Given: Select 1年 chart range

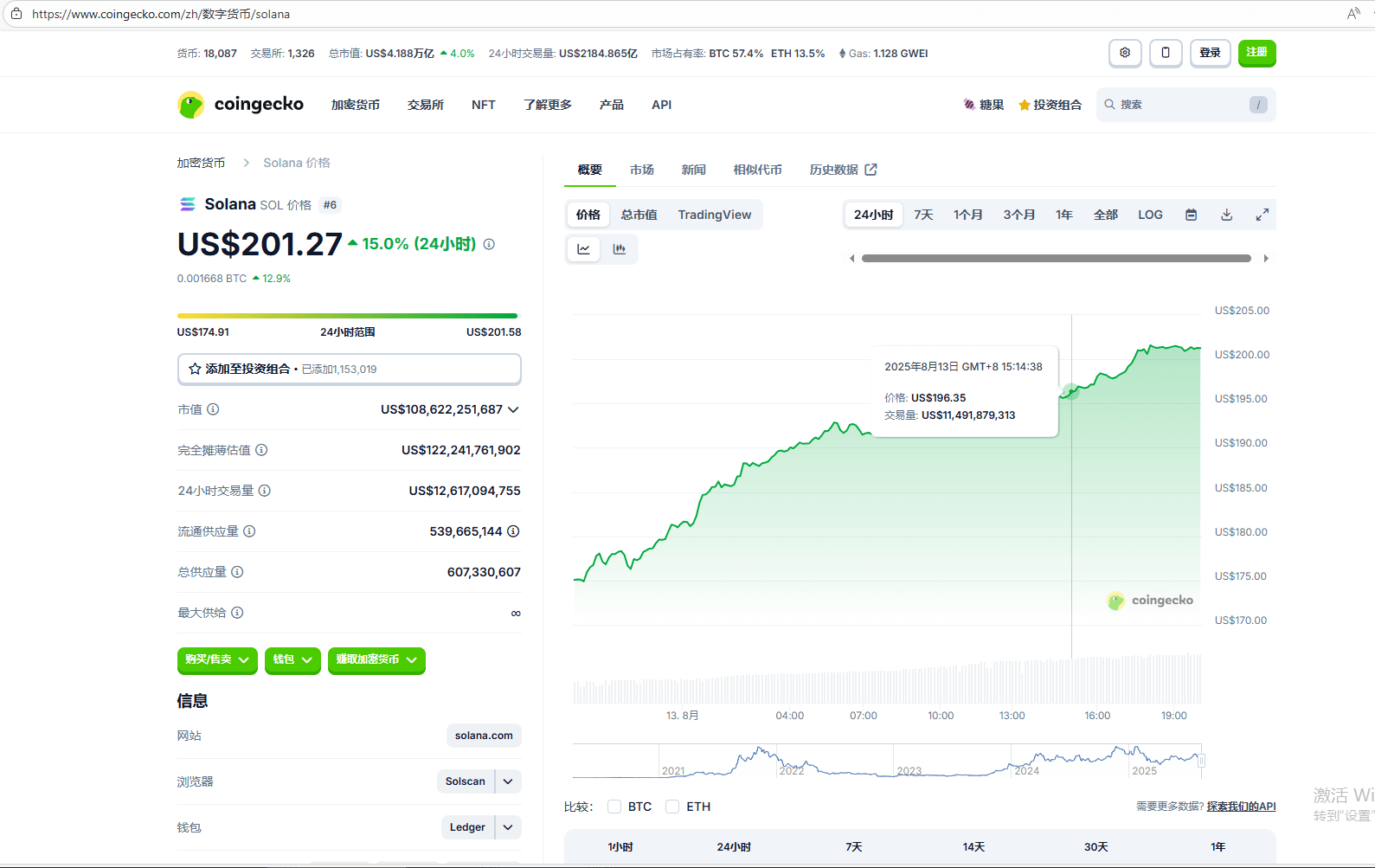Looking at the screenshot, I should (x=1064, y=215).
